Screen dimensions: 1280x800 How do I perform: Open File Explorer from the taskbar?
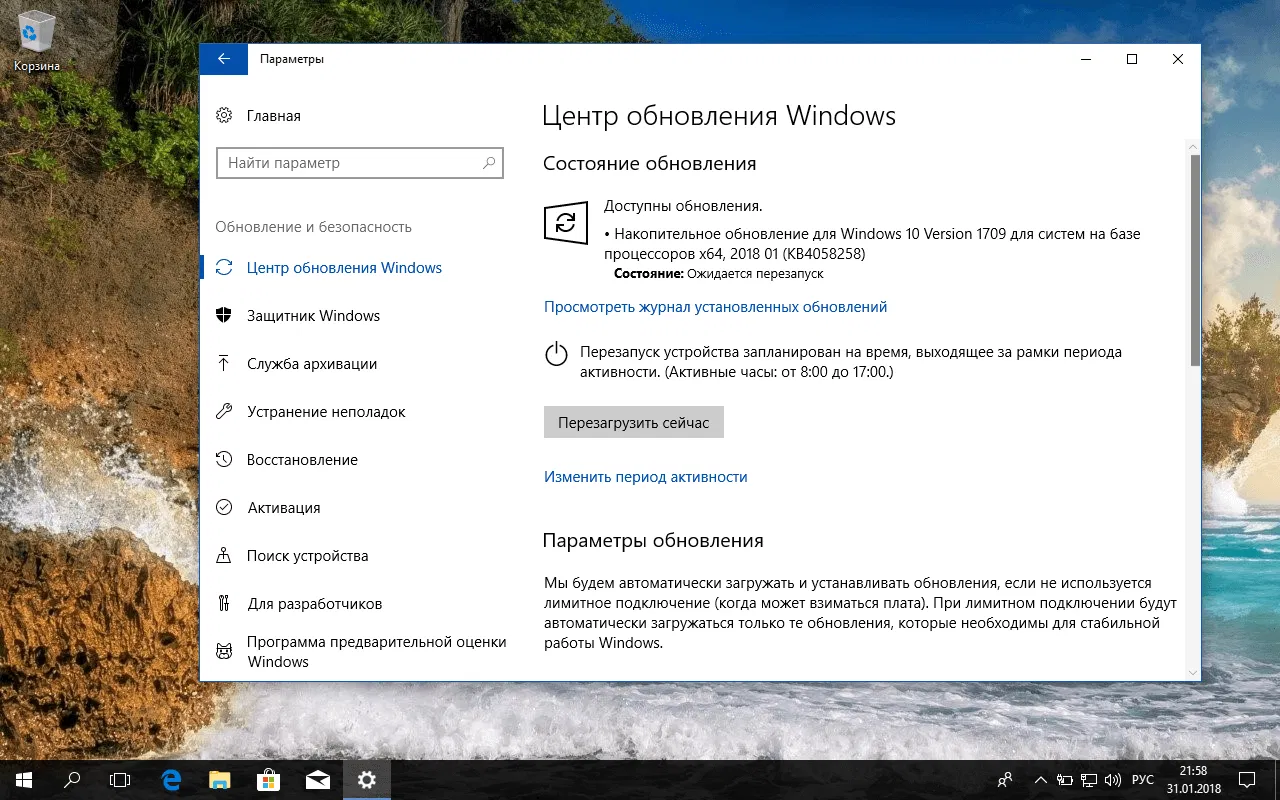[x=220, y=779]
